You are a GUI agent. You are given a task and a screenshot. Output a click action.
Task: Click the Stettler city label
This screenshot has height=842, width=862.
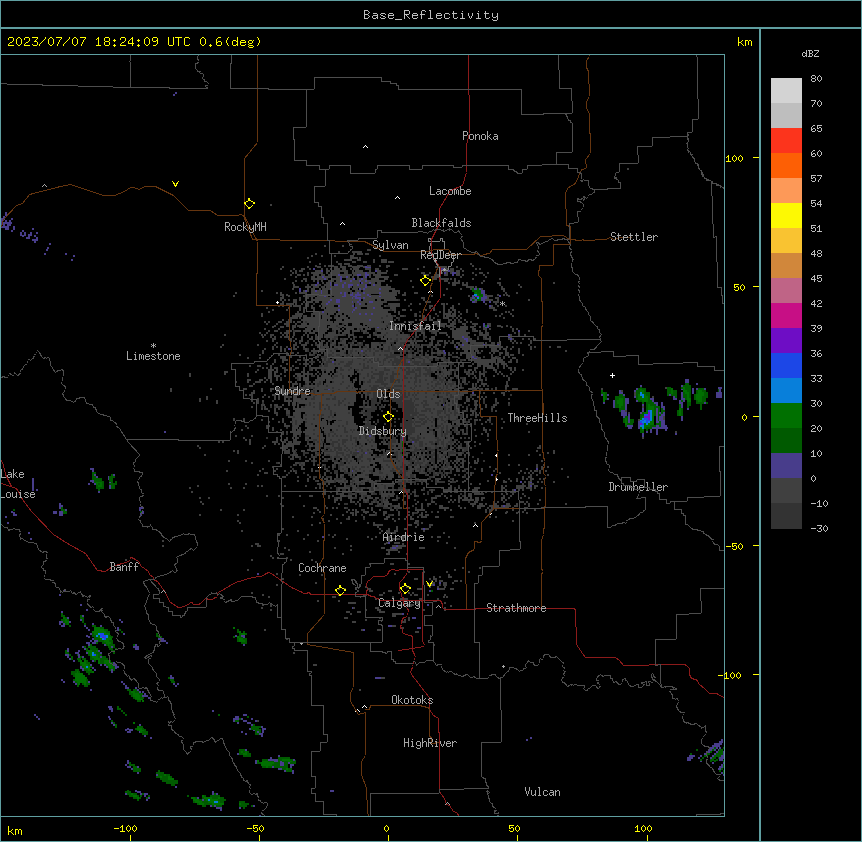(634, 237)
